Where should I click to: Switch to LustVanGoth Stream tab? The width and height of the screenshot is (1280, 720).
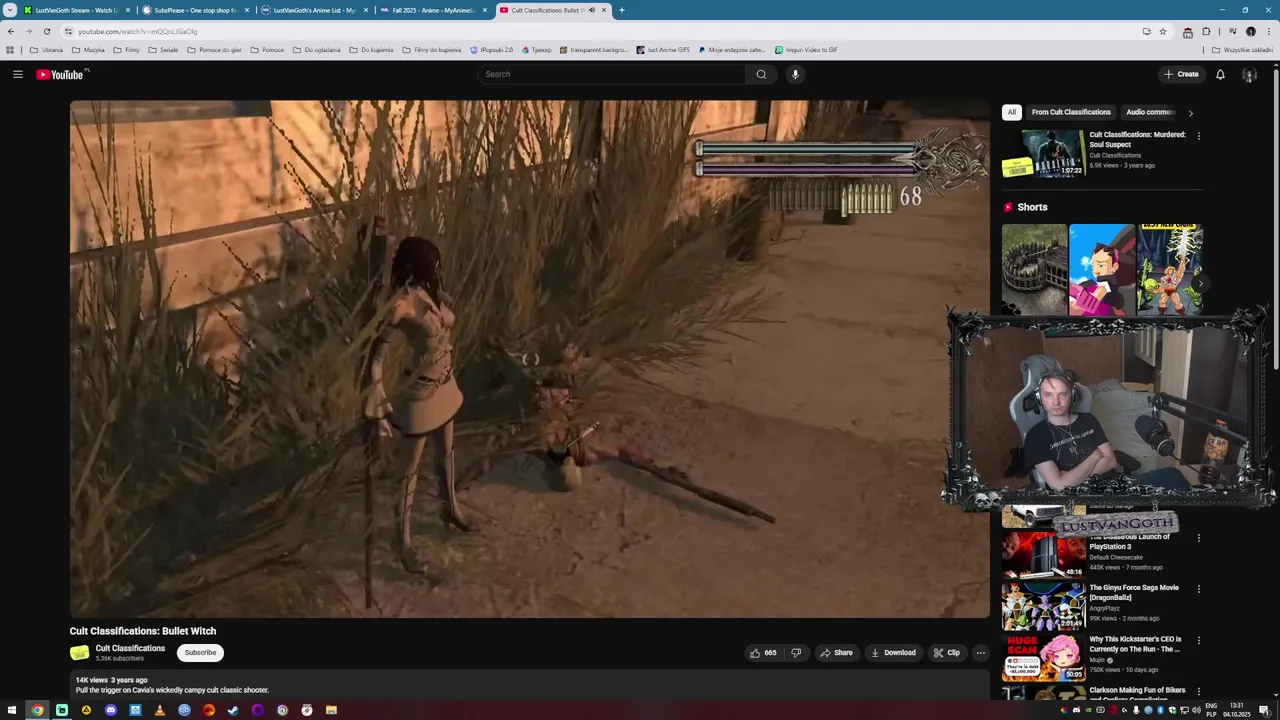(76, 10)
